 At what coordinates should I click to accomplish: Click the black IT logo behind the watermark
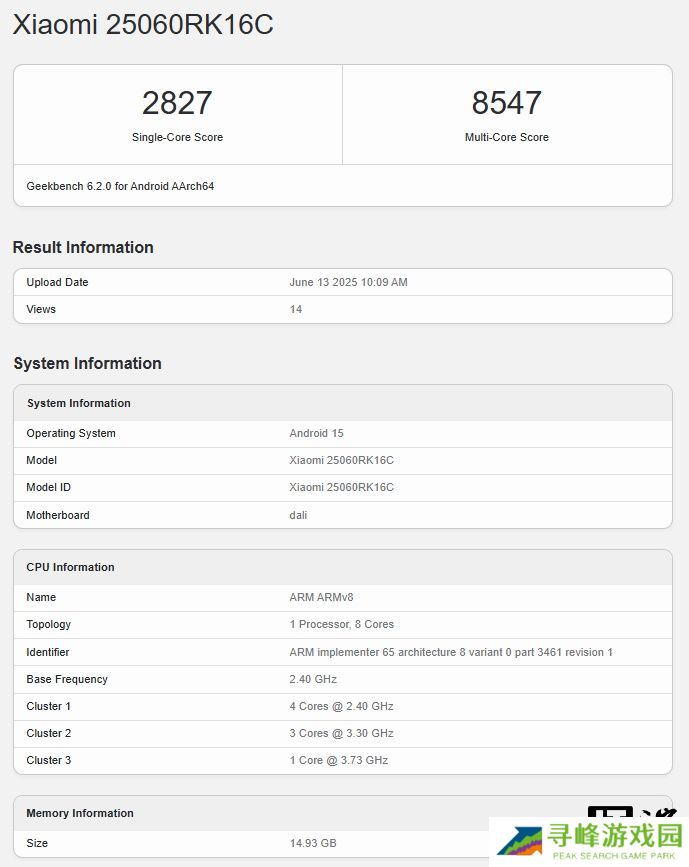[610, 812]
